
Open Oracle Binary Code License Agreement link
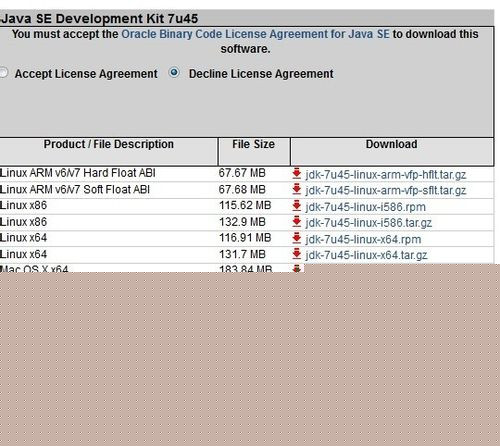click(255, 34)
